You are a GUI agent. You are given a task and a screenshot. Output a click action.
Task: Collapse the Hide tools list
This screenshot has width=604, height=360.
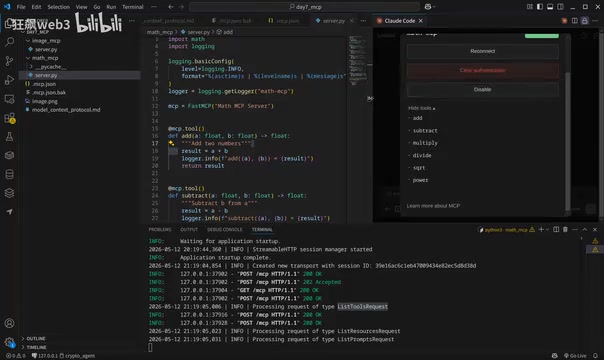[x=421, y=108]
